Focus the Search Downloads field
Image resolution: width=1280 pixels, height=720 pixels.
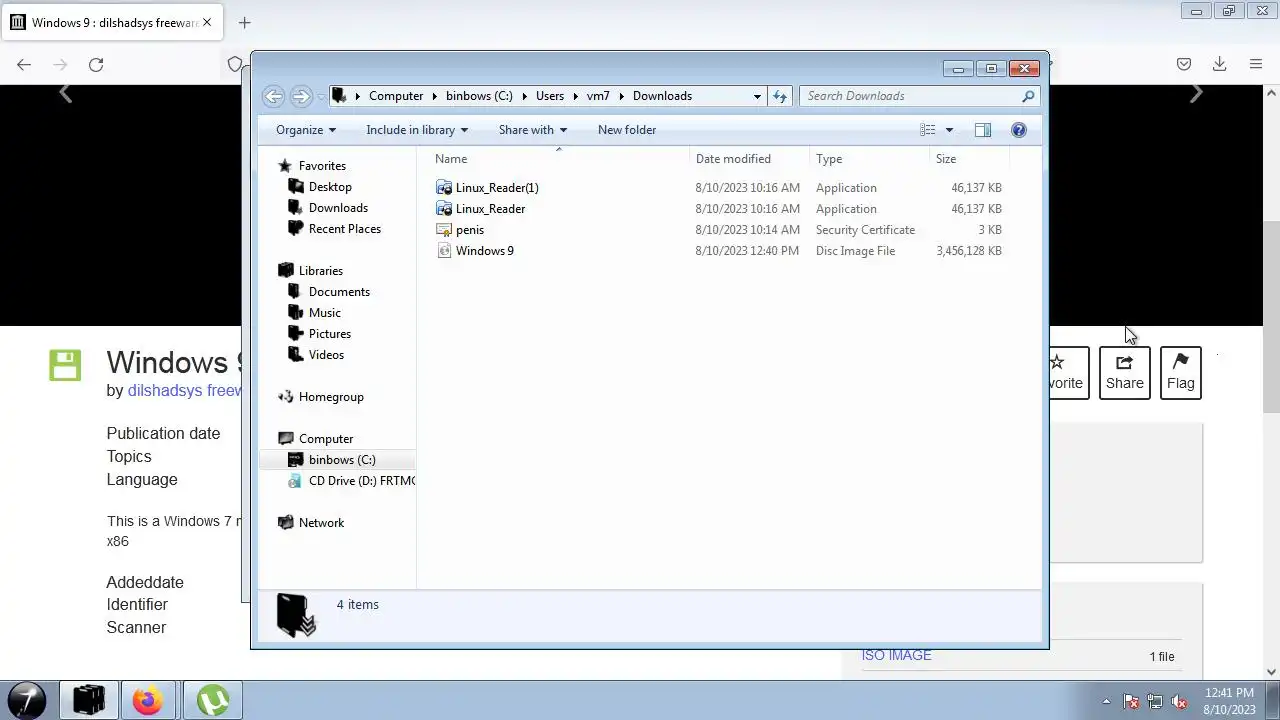coord(918,96)
